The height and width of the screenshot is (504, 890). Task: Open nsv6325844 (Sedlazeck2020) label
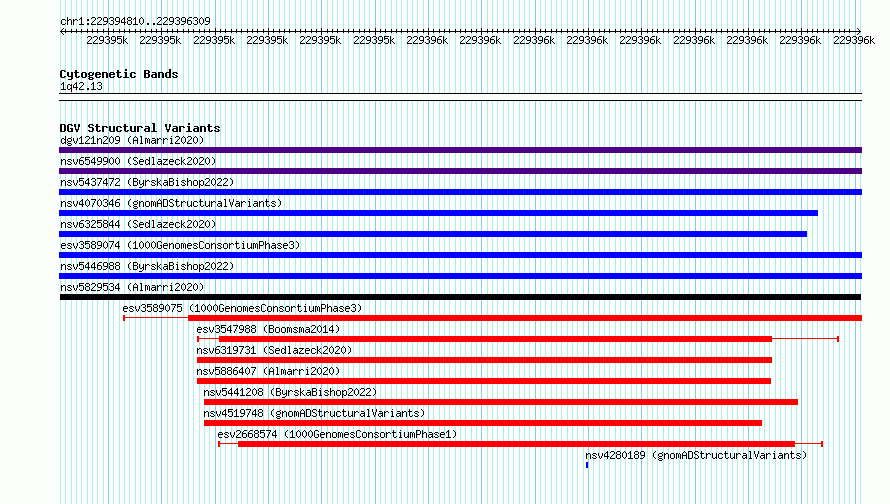tap(138, 224)
